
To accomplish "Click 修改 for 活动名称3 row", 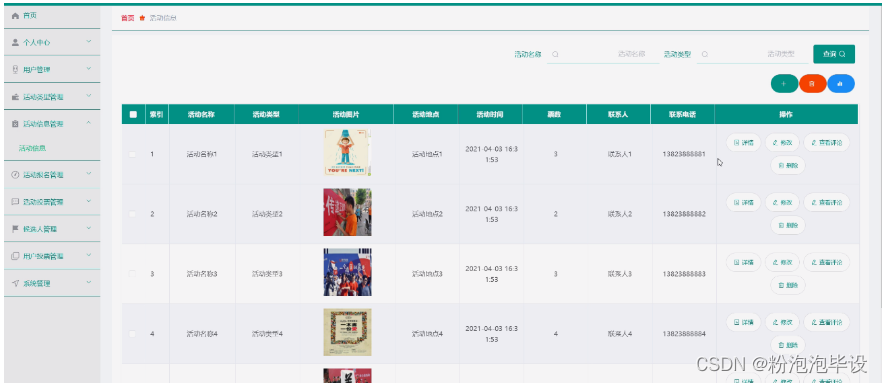I will coord(782,262).
